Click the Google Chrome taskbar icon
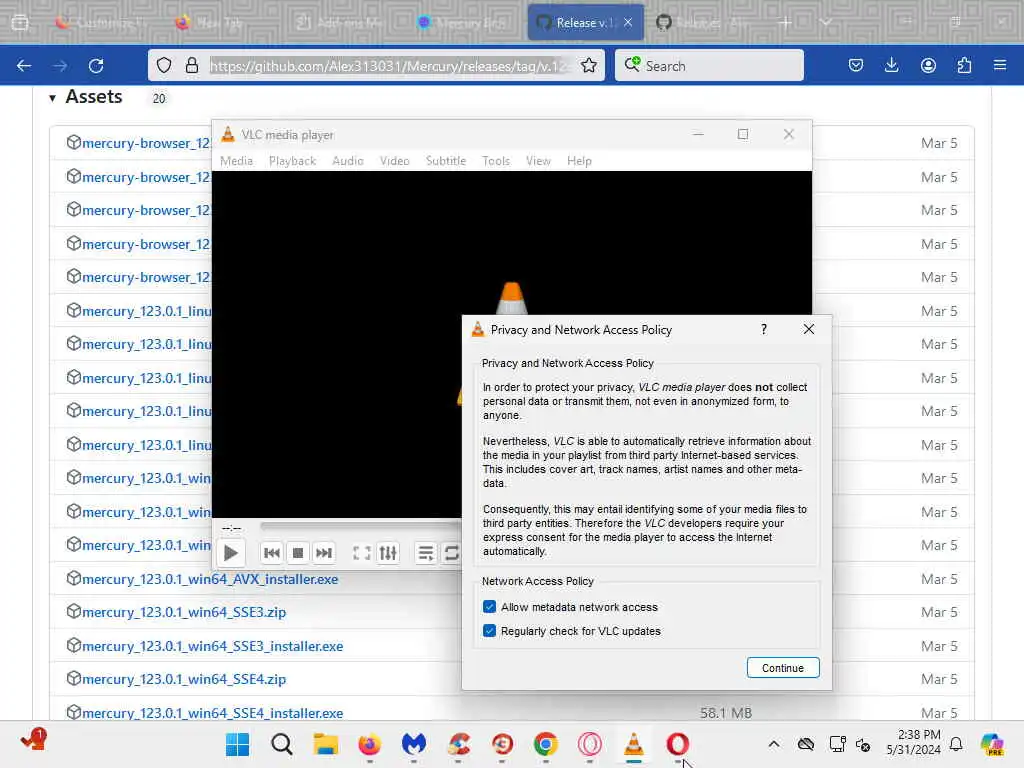 [x=545, y=744]
